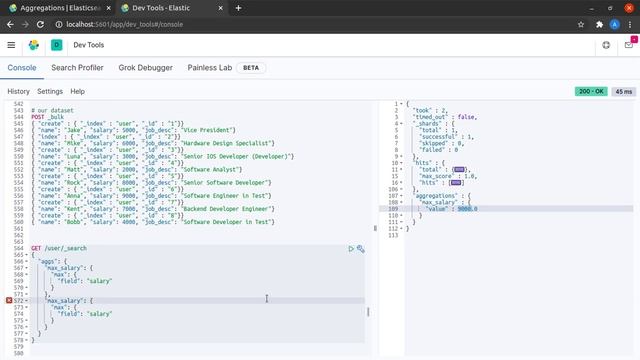Go back in the browser
Screen dimensions: 640x360
pos(10,24)
